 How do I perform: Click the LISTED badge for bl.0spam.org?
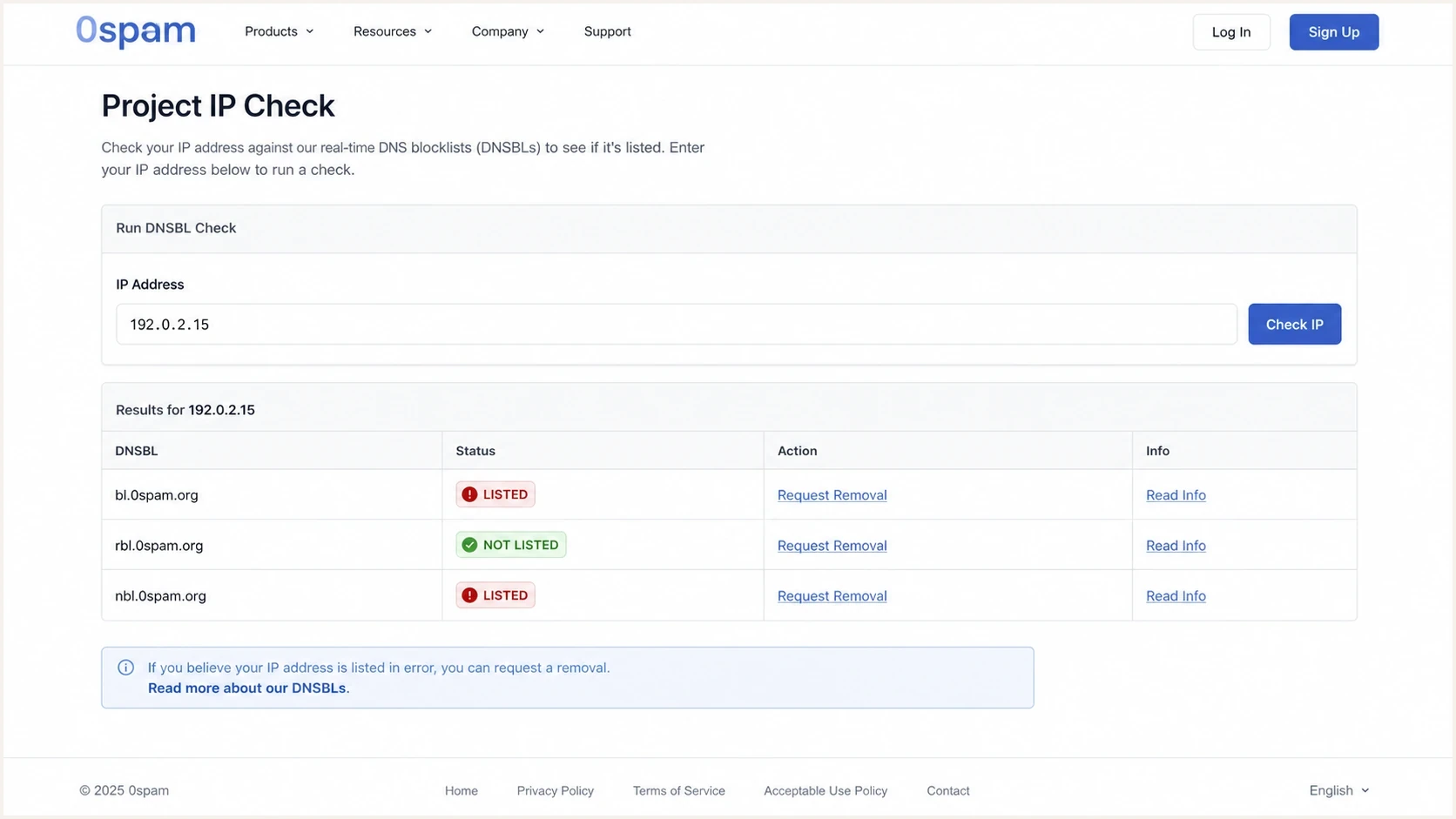click(x=495, y=494)
